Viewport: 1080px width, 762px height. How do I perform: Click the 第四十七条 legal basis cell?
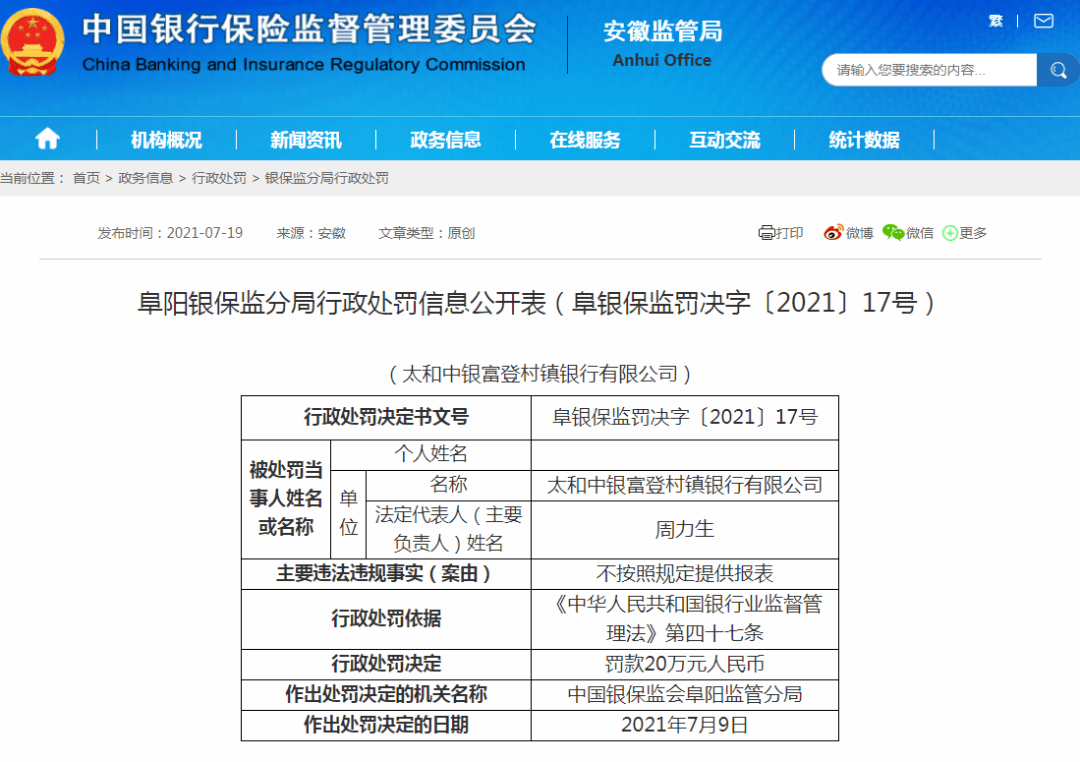(685, 619)
